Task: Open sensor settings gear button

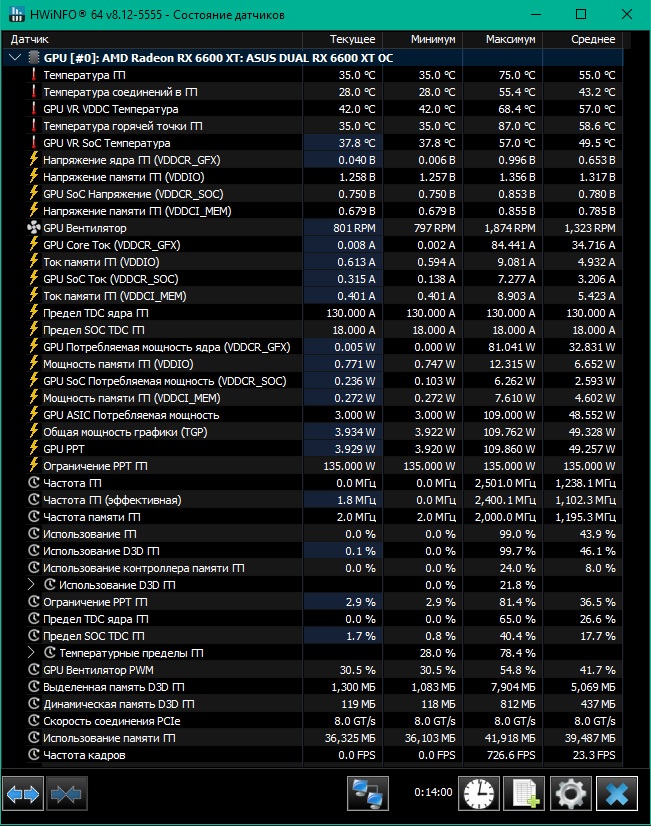Action: tap(570, 793)
